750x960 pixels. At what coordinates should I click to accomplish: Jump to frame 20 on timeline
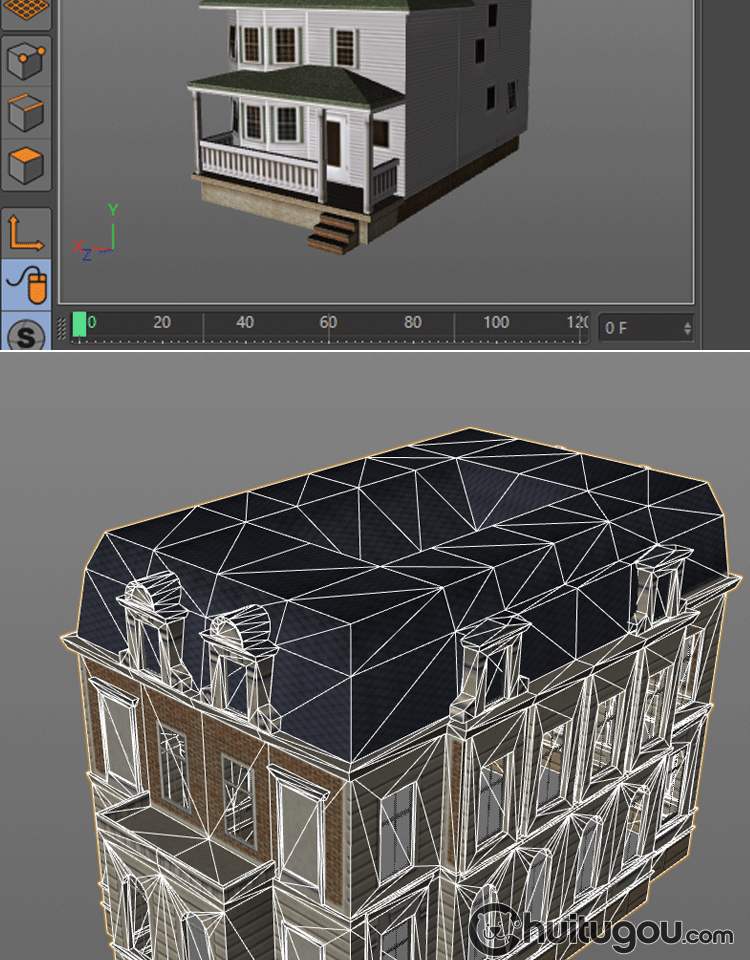[x=162, y=323]
